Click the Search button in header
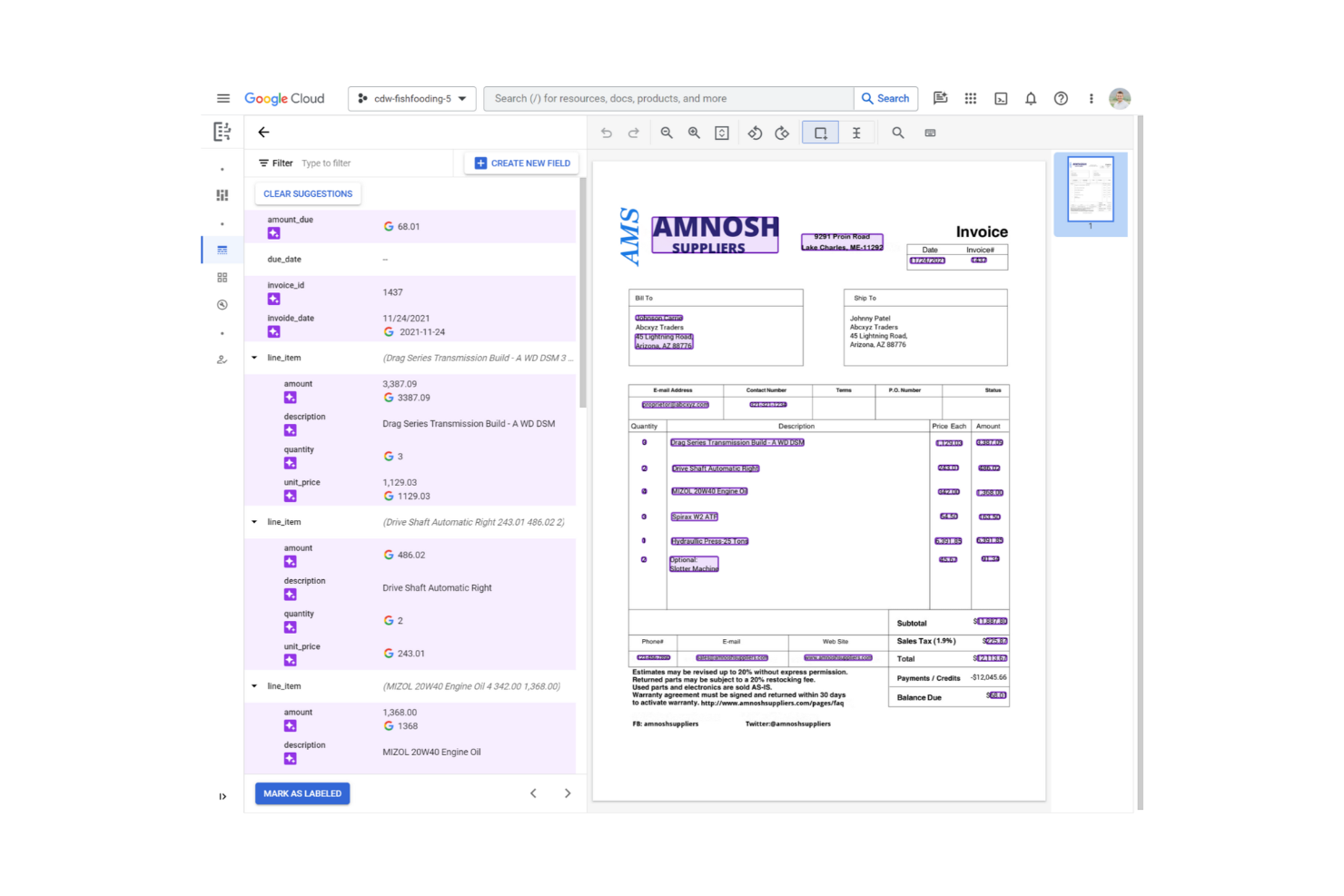Viewport: 1344px width, 896px height. [885, 98]
